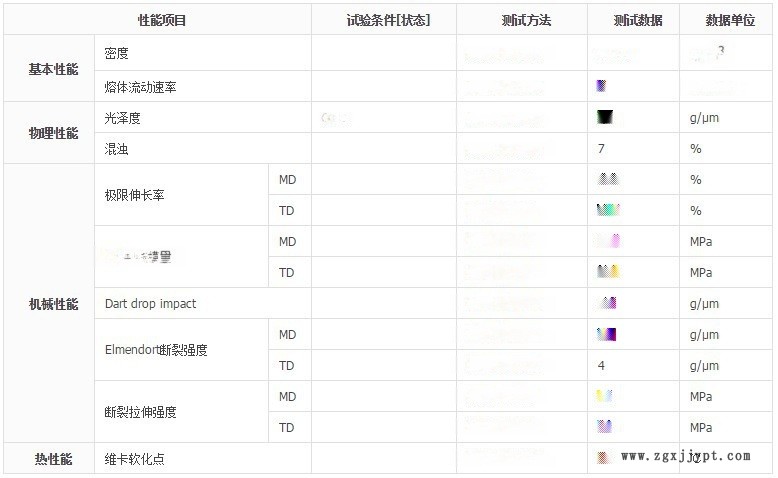Screen dimensions: 778x478
Task: Click the 密度 row label
Action: [x=117, y=53]
